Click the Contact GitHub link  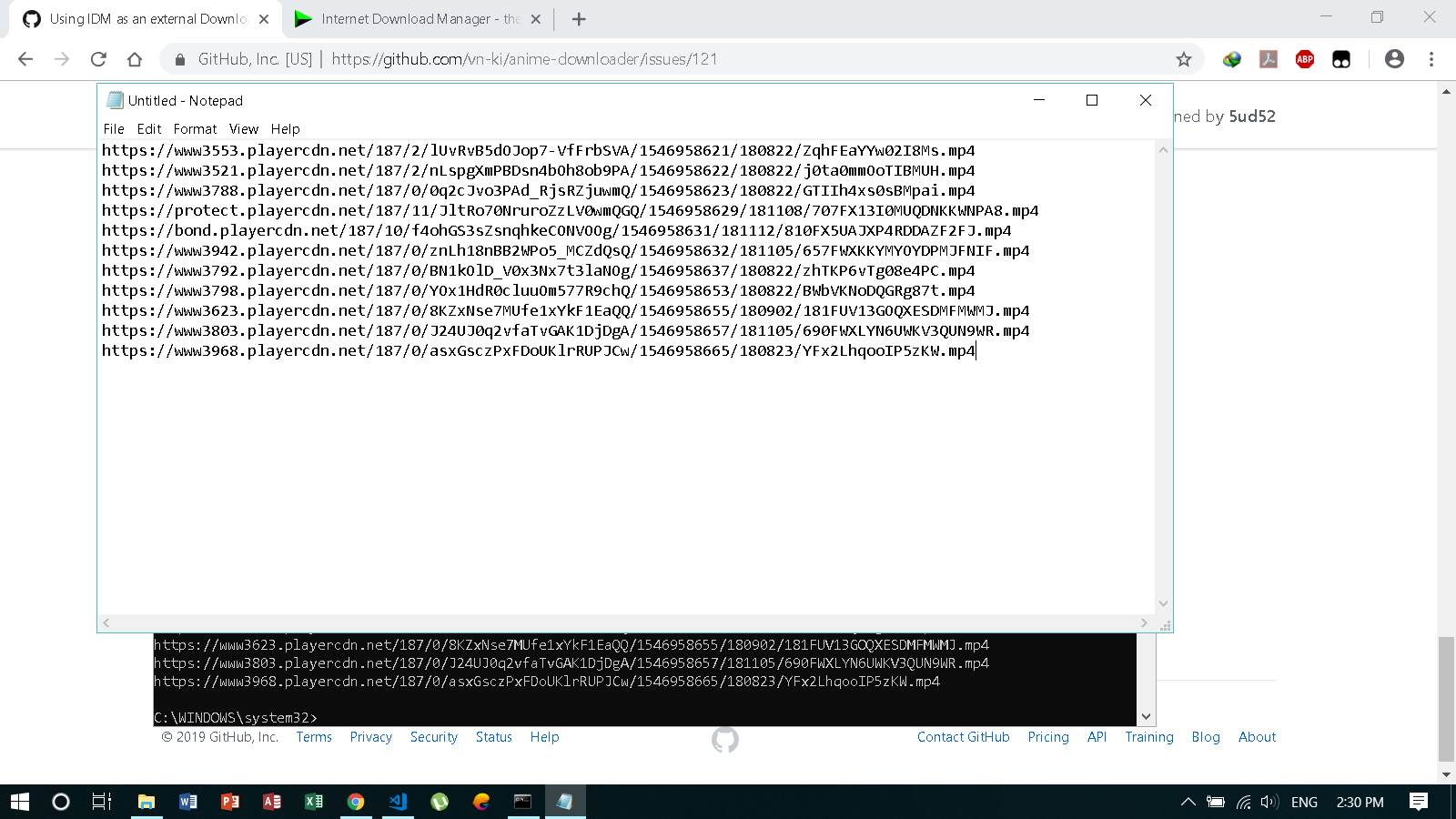point(963,737)
